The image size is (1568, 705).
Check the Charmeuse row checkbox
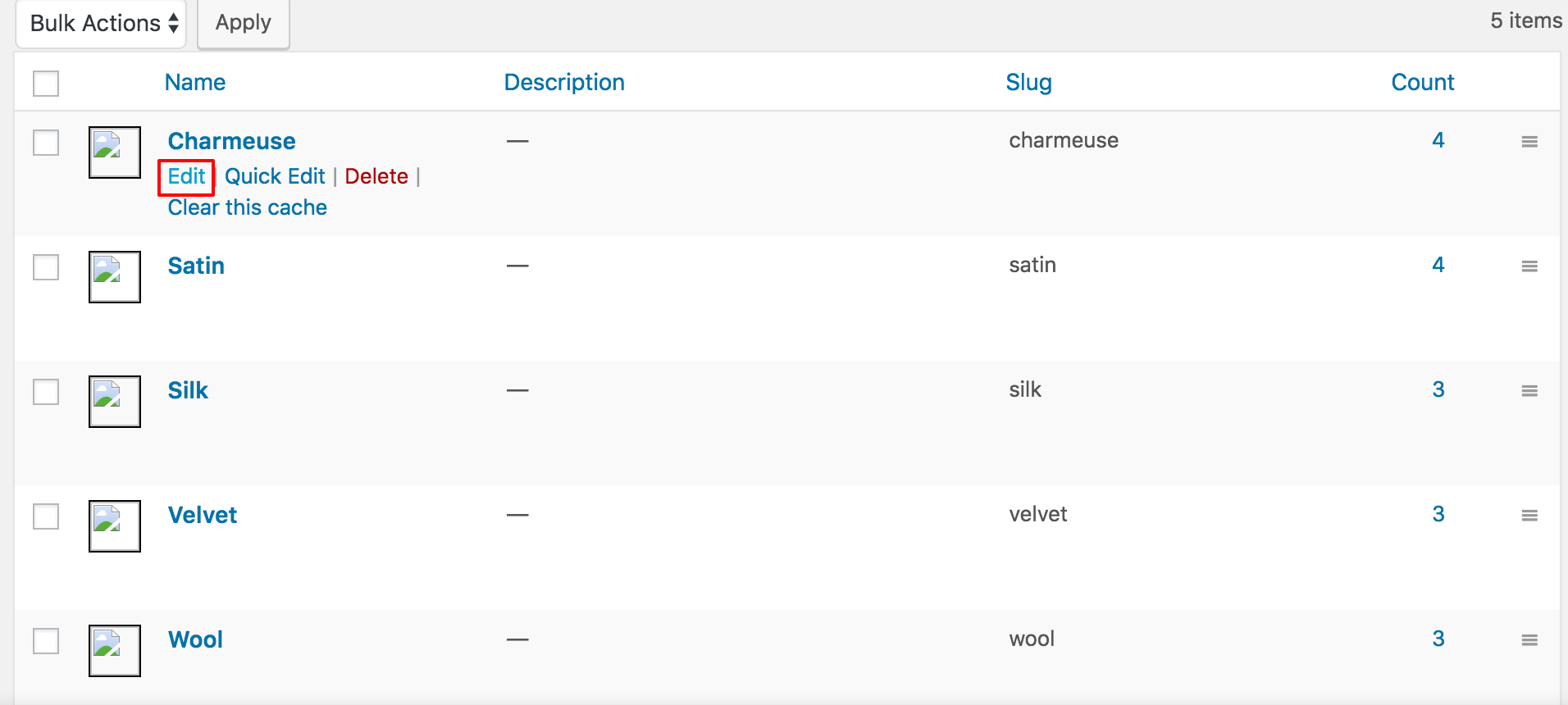[46, 143]
